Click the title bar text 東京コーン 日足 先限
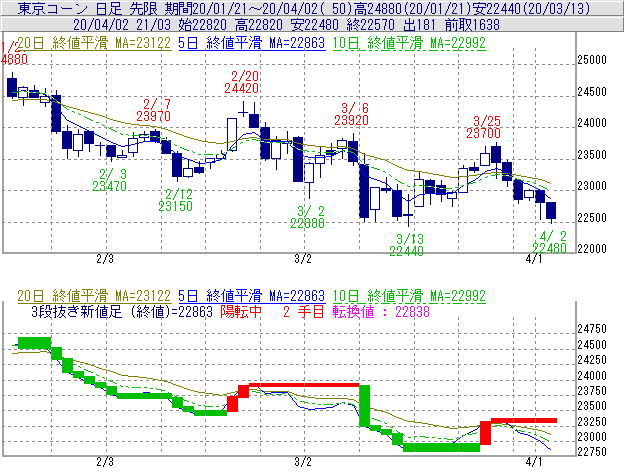The width and height of the screenshot is (624, 474). (88, 8)
